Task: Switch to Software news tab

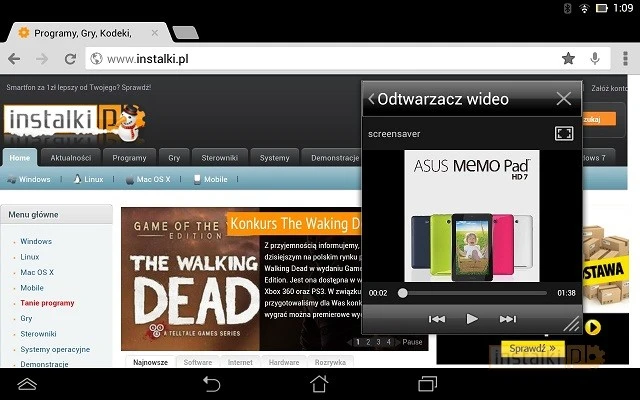Action: click(198, 362)
